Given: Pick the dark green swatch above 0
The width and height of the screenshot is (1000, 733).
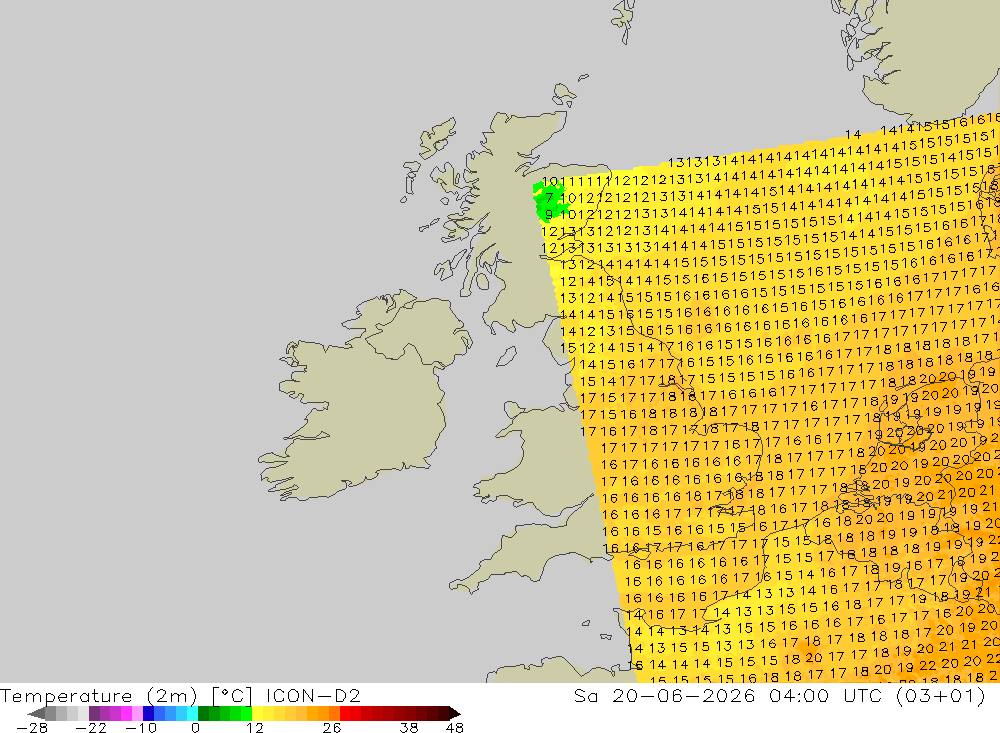Looking at the screenshot, I should (x=203, y=714).
